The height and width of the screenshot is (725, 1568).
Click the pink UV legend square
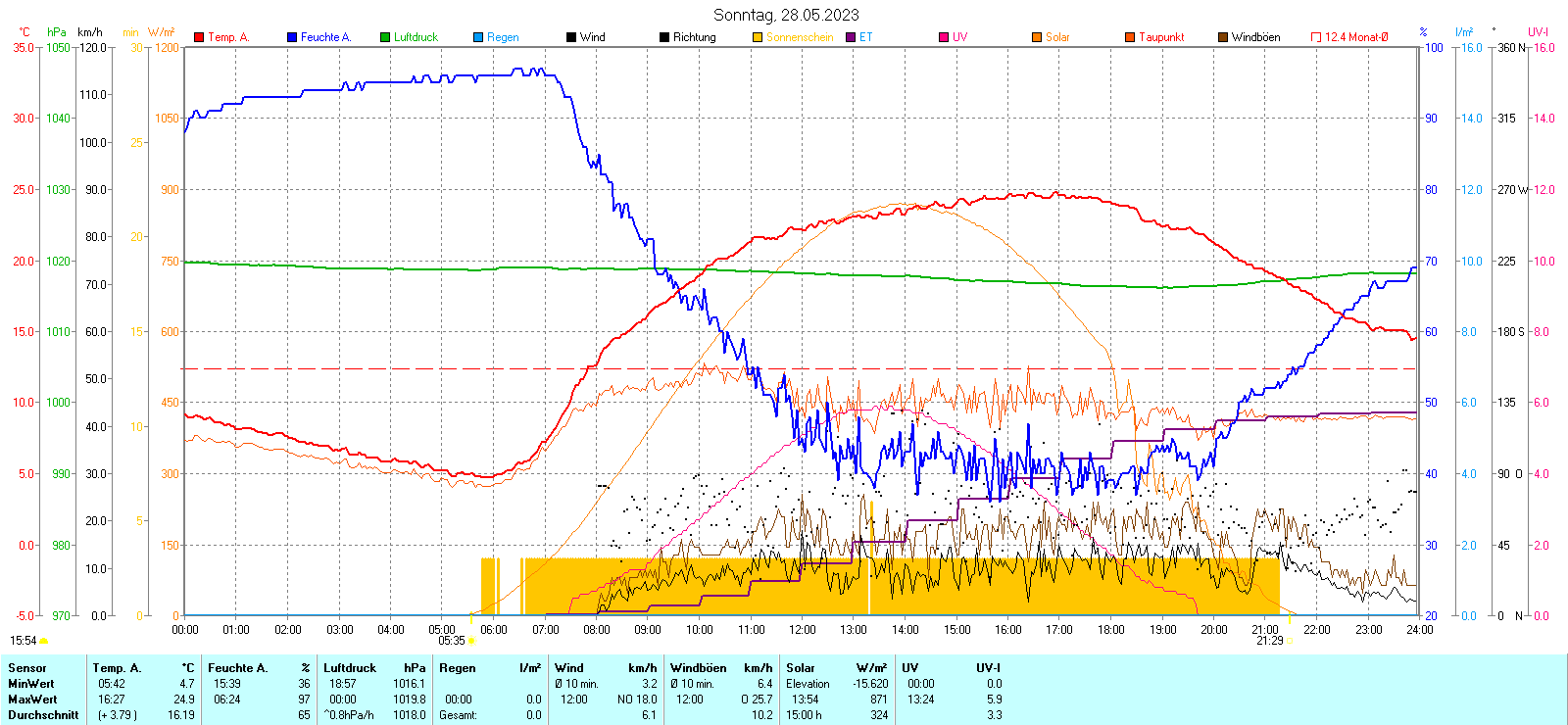(x=944, y=37)
